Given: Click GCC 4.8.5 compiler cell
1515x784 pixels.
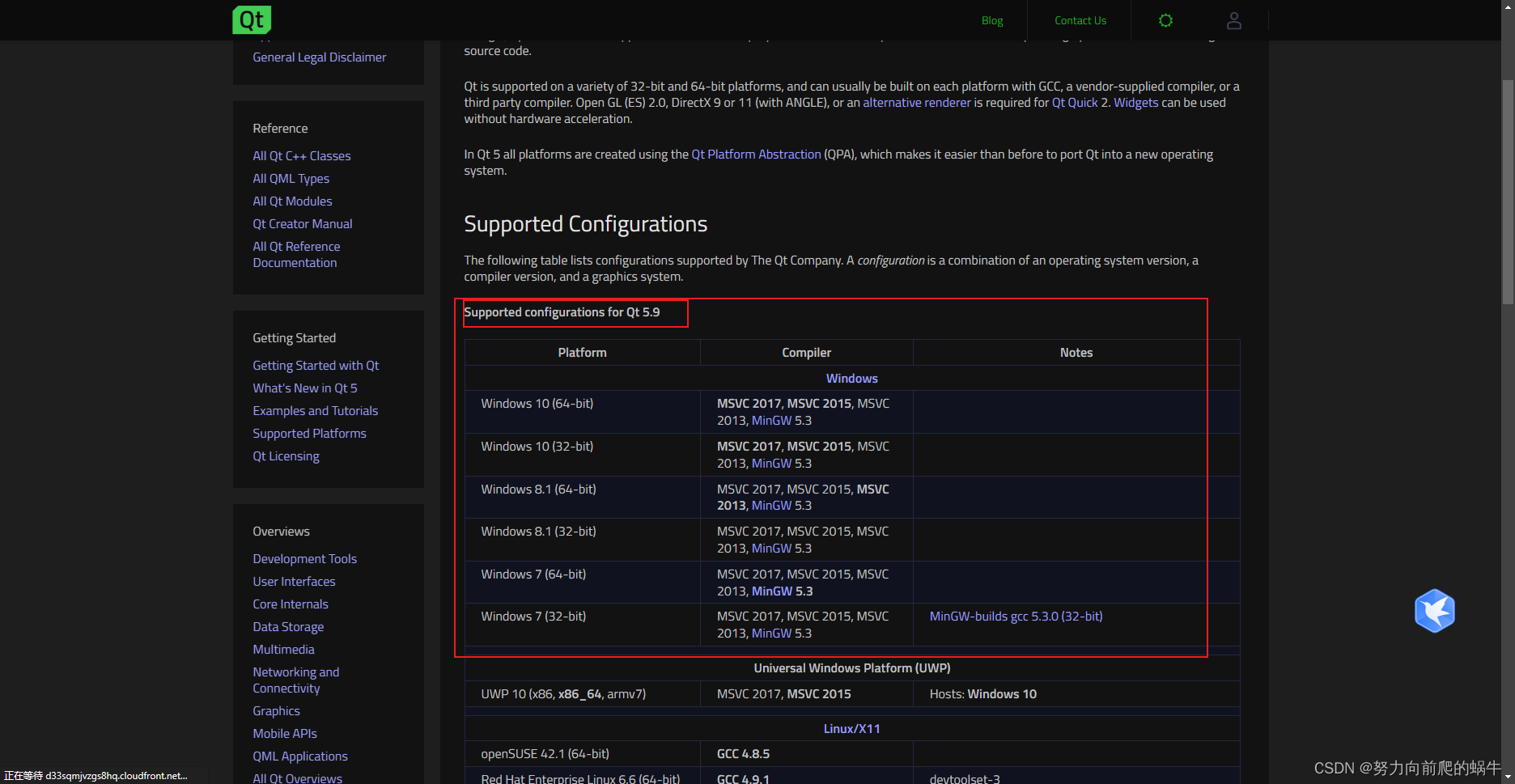Looking at the screenshot, I should coord(807,754).
